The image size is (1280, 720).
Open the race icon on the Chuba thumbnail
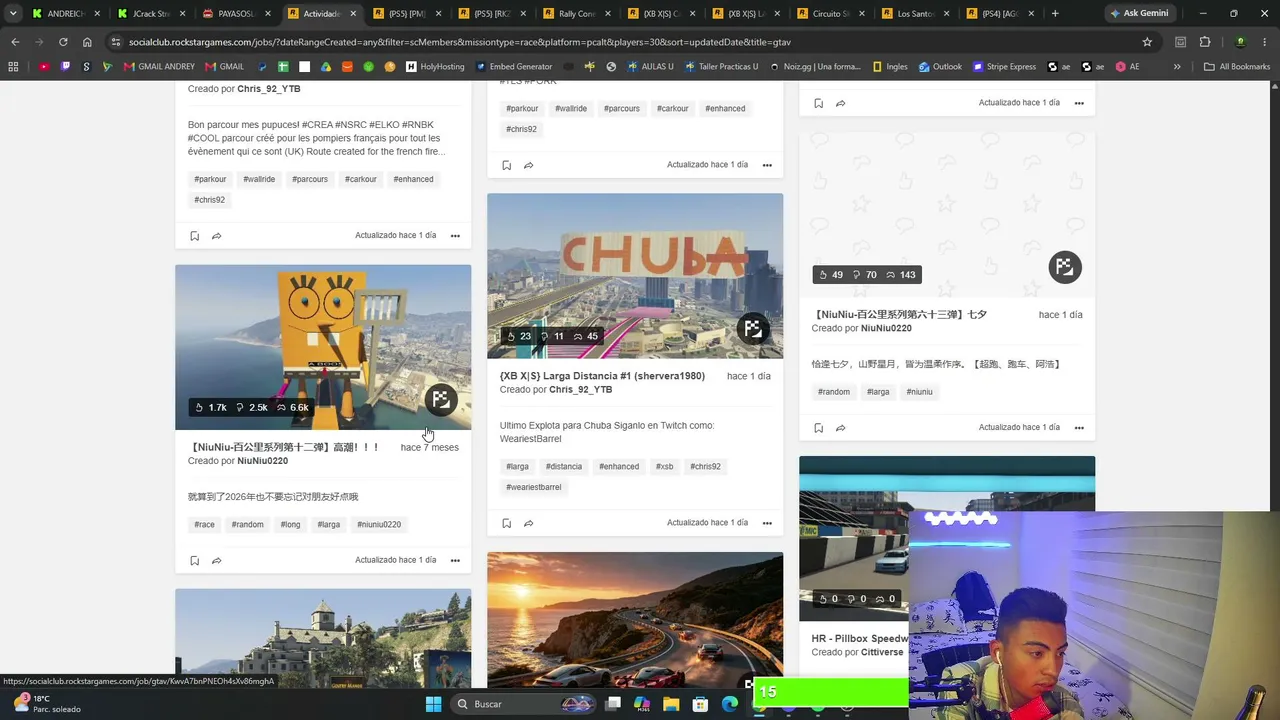point(753,327)
